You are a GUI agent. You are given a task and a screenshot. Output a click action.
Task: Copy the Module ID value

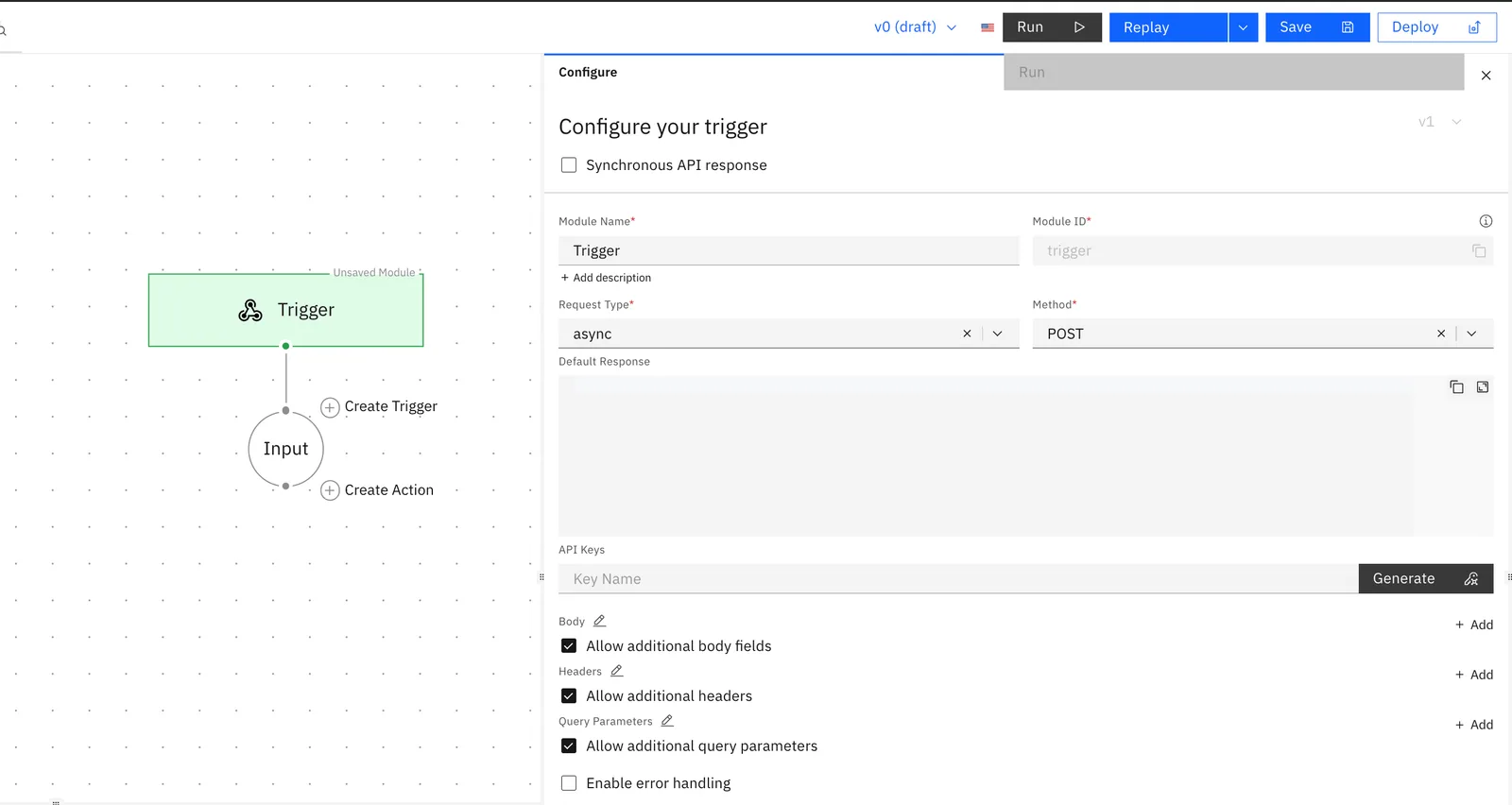1479,250
